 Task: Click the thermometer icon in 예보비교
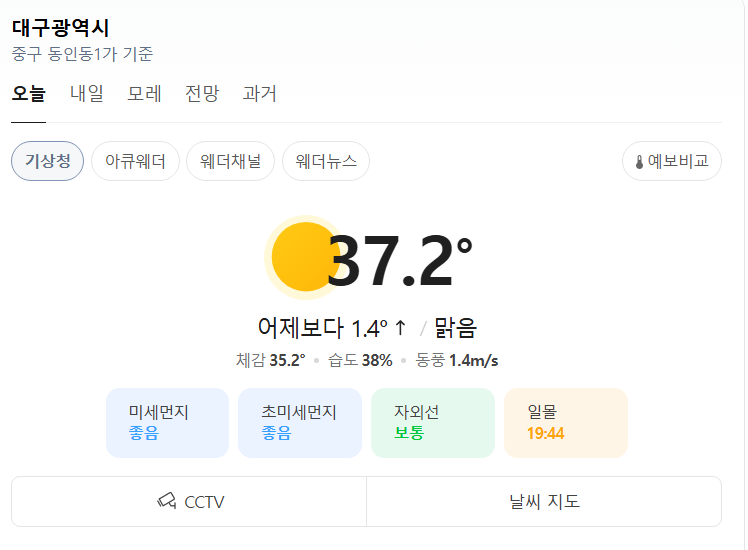point(639,162)
